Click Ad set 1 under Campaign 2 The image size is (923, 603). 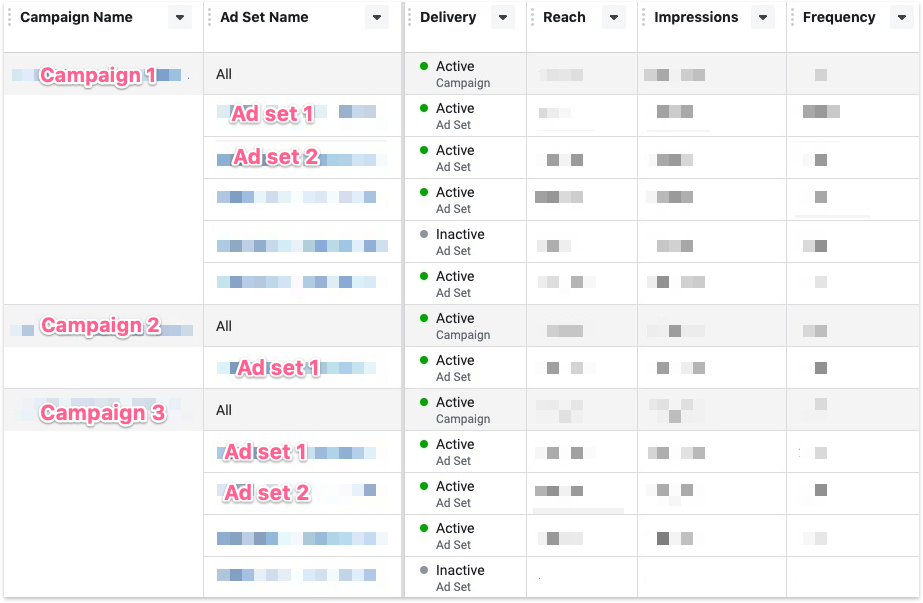[x=278, y=368]
